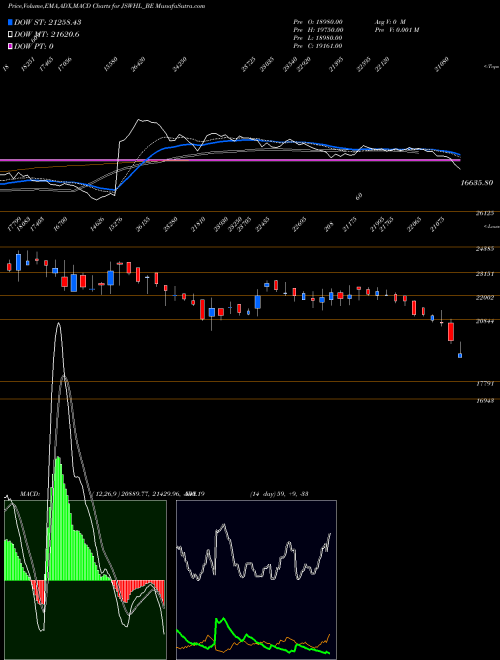Click the MACD histogram chart panel
The width and height of the screenshot is (500, 660).
point(85,580)
